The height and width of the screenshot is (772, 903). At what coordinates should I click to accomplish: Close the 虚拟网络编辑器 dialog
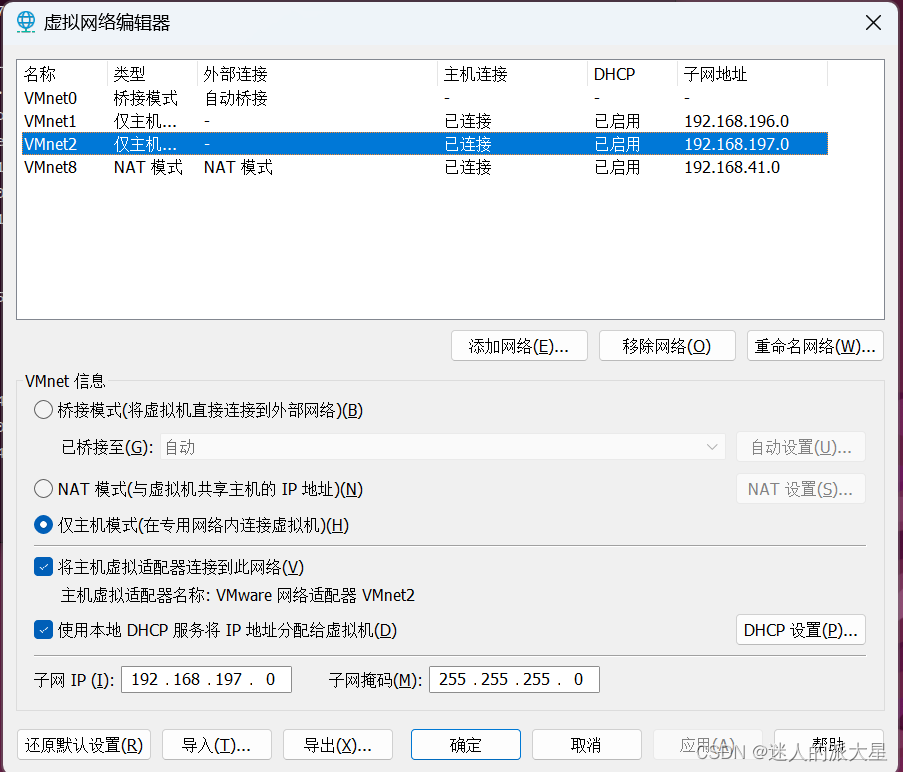[x=873, y=23]
